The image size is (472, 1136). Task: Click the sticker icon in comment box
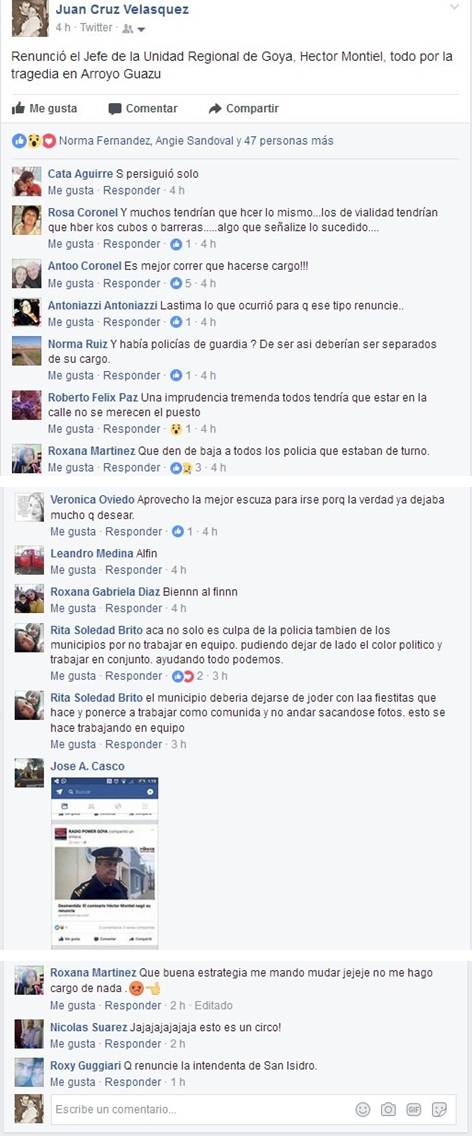(x=439, y=1109)
